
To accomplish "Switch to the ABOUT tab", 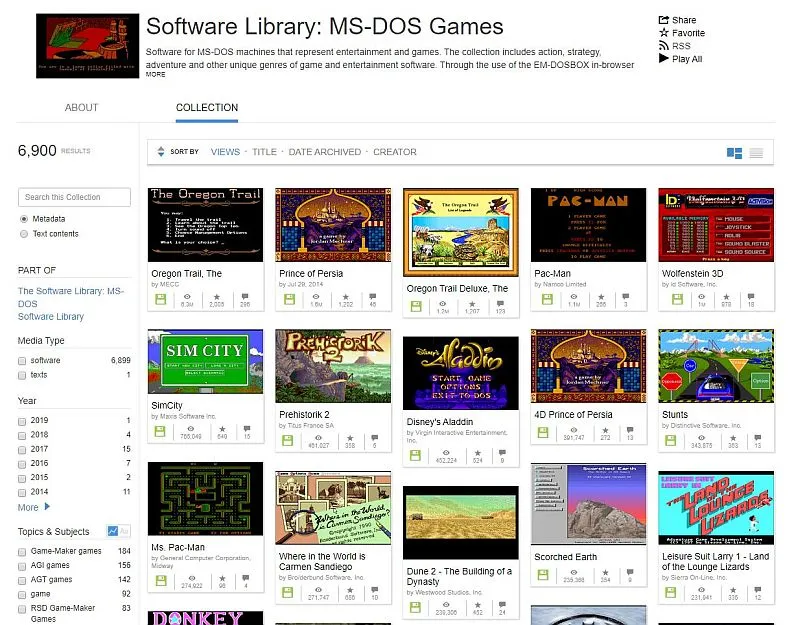I will click(x=81, y=107).
